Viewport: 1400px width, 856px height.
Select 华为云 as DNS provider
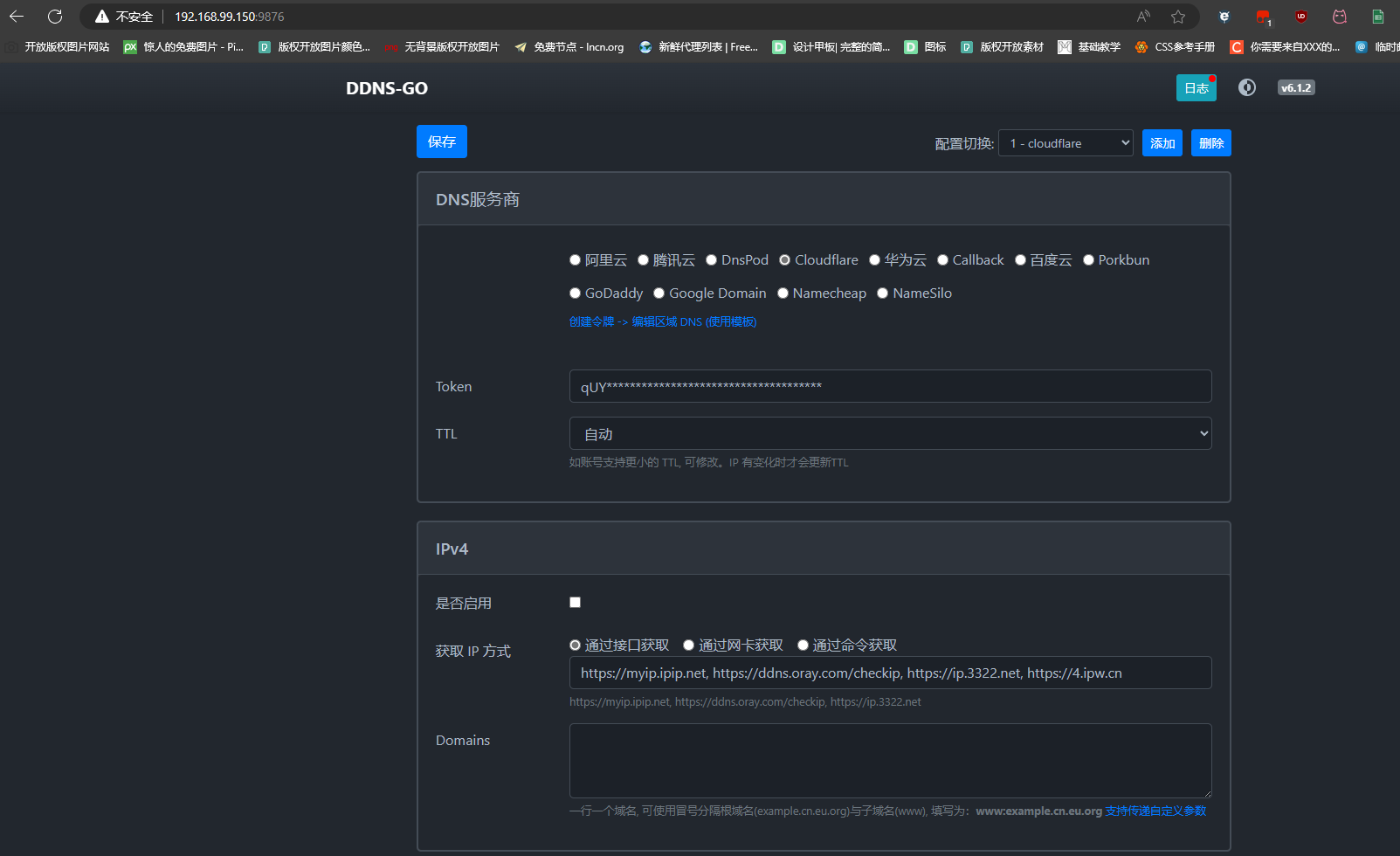coord(874,260)
